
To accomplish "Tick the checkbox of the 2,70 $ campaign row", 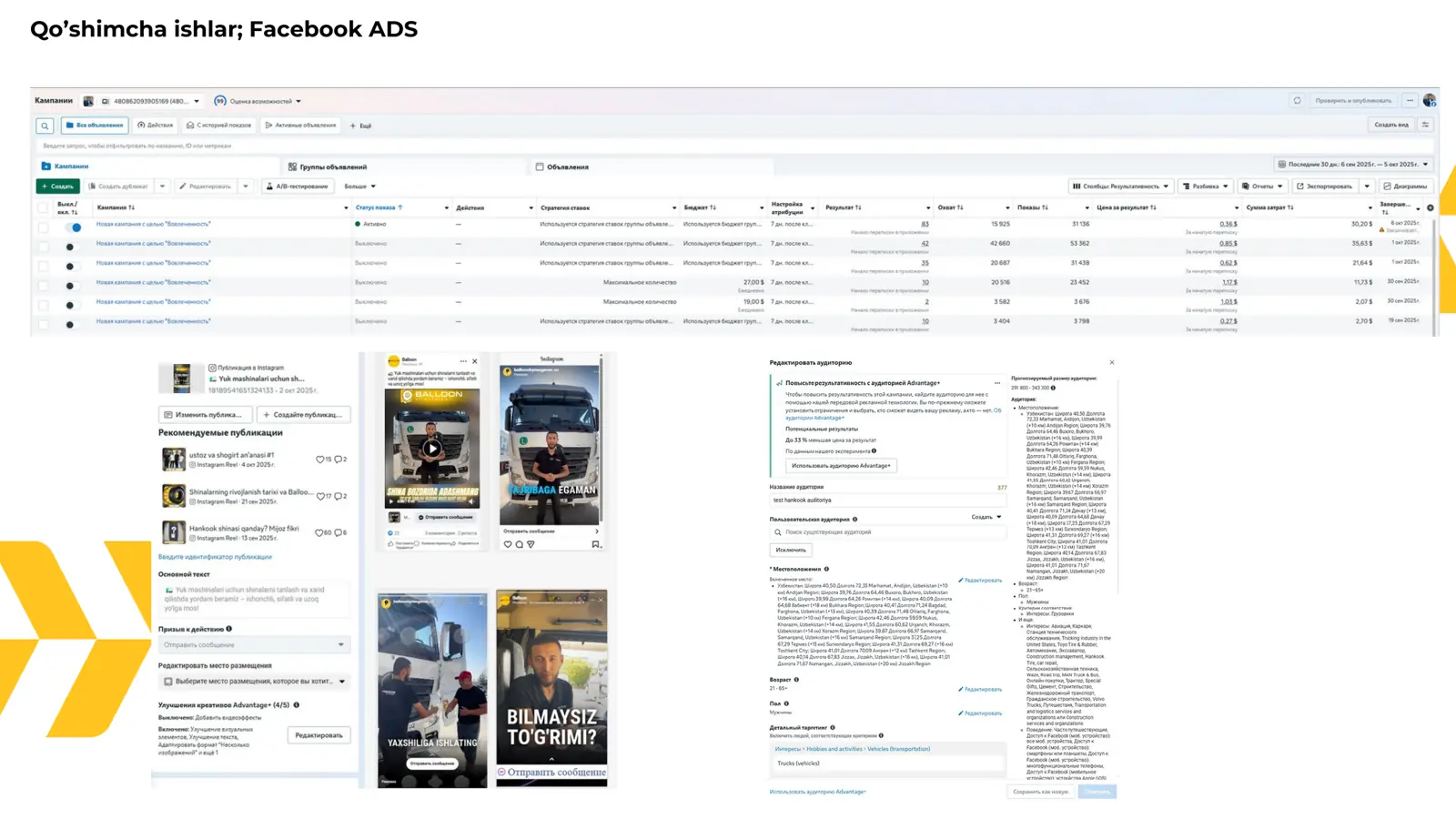I will [43, 324].
